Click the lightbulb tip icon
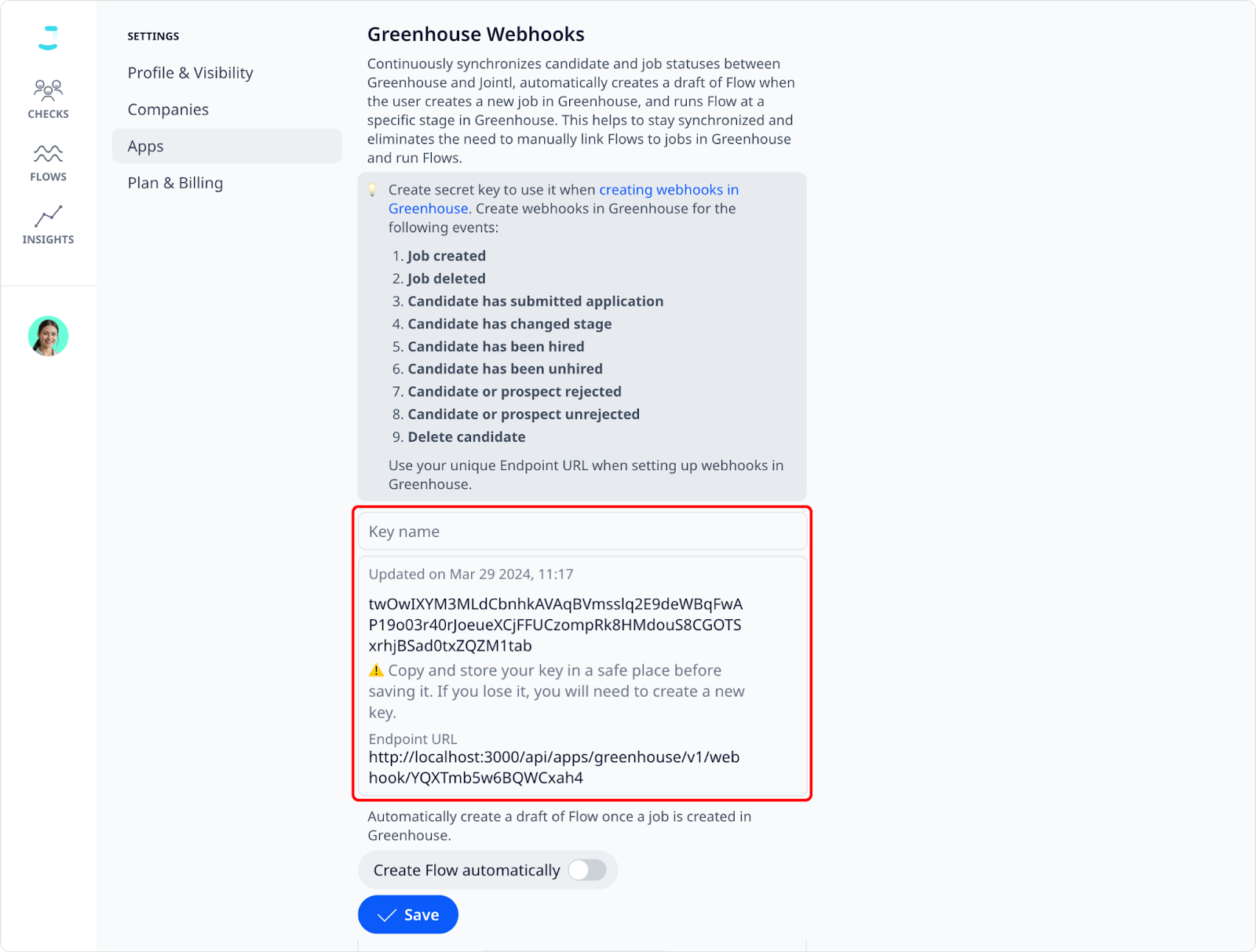 coord(373,190)
